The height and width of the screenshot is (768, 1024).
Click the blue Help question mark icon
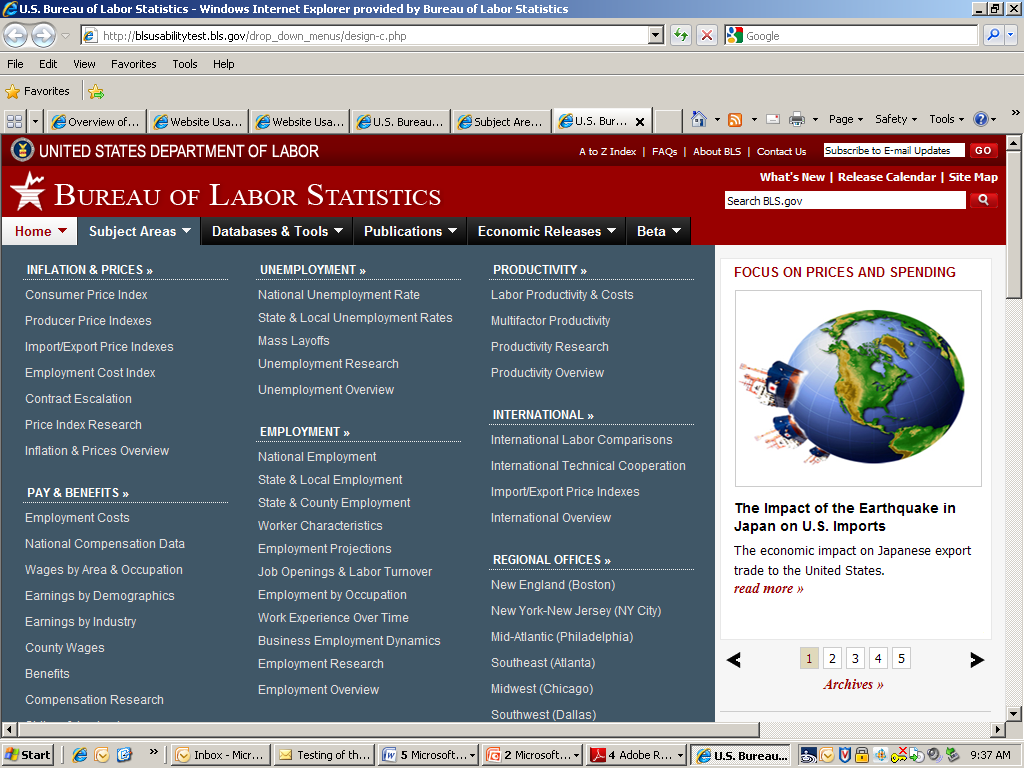[980, 119]
